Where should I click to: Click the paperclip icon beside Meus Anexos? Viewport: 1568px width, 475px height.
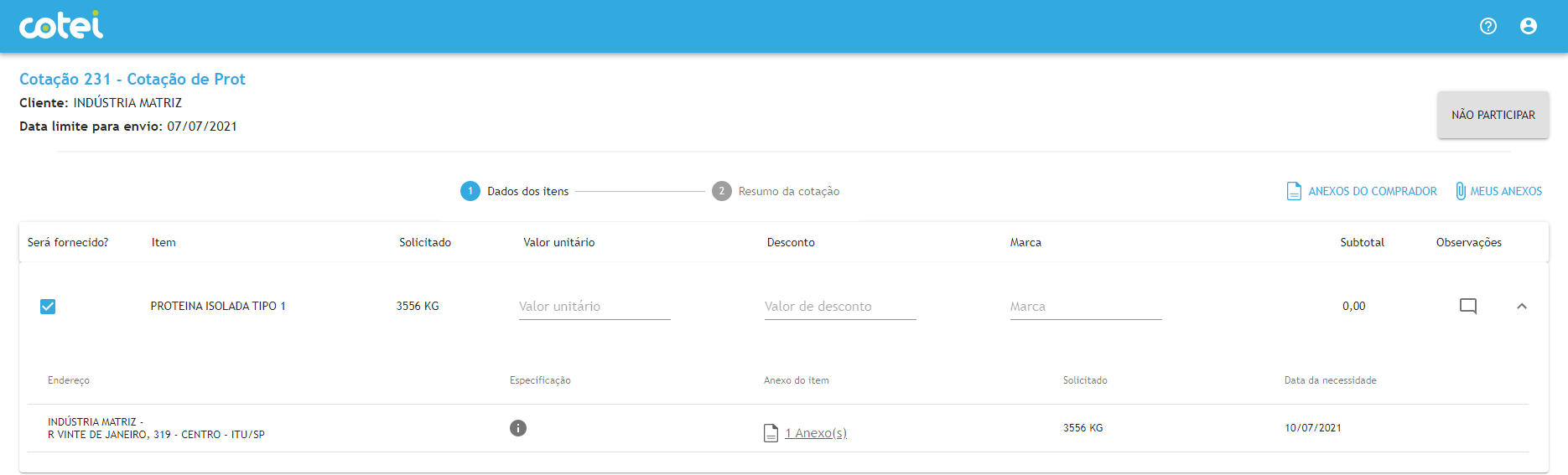(1460, 191)
